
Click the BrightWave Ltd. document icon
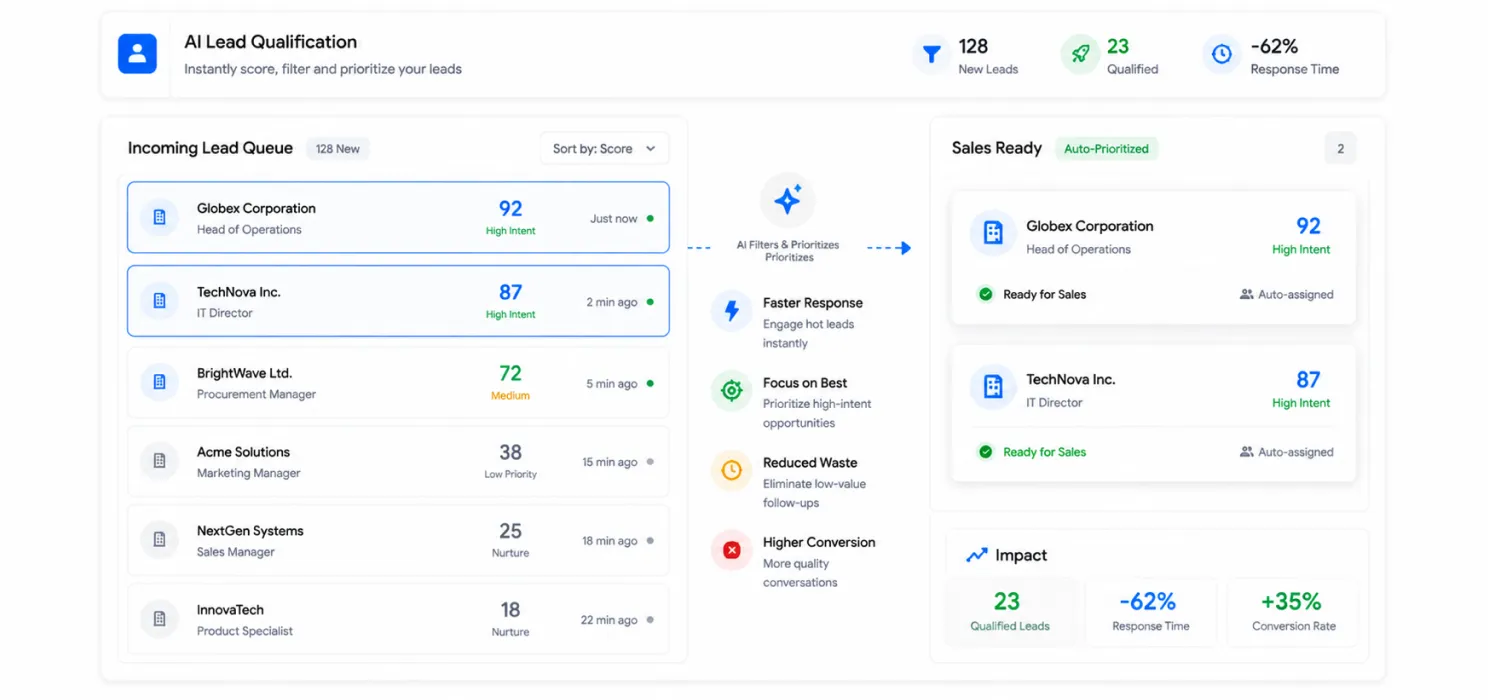159,382
